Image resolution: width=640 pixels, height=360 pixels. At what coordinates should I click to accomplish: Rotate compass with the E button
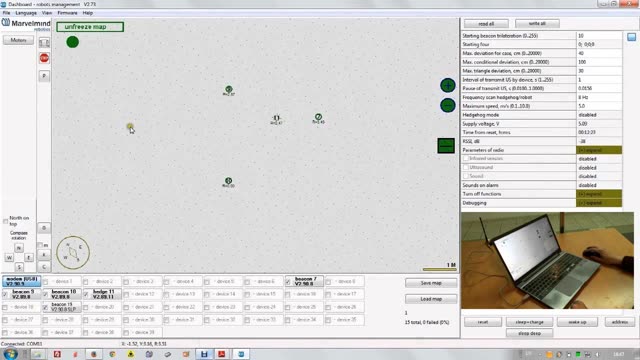tap(29, 258)
